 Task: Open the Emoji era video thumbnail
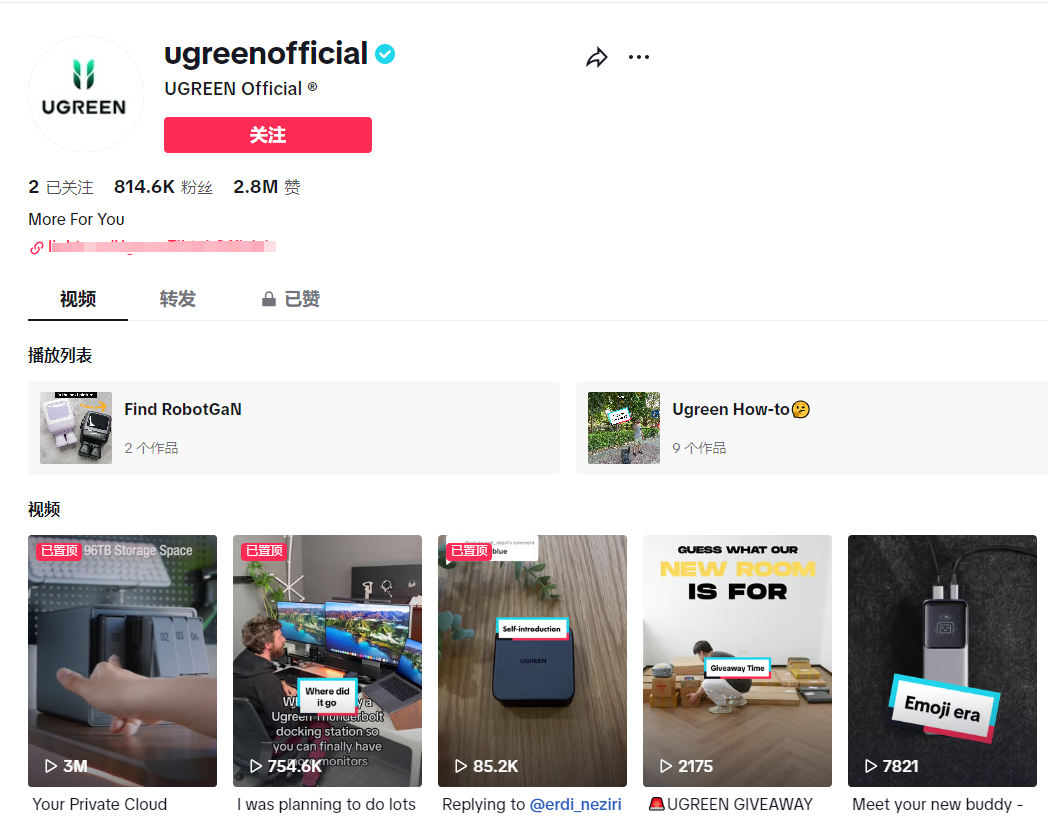coord(942,660)
